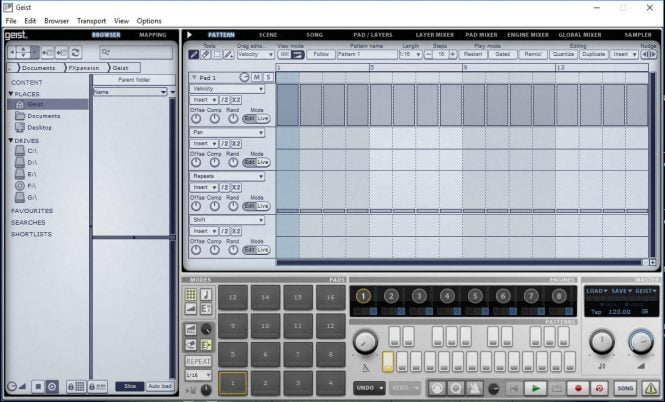The width and height of the screenshot is (665, 402).
Task: Click the browser refresh icon
Action: pyautogui.click(x=75, y=53)
